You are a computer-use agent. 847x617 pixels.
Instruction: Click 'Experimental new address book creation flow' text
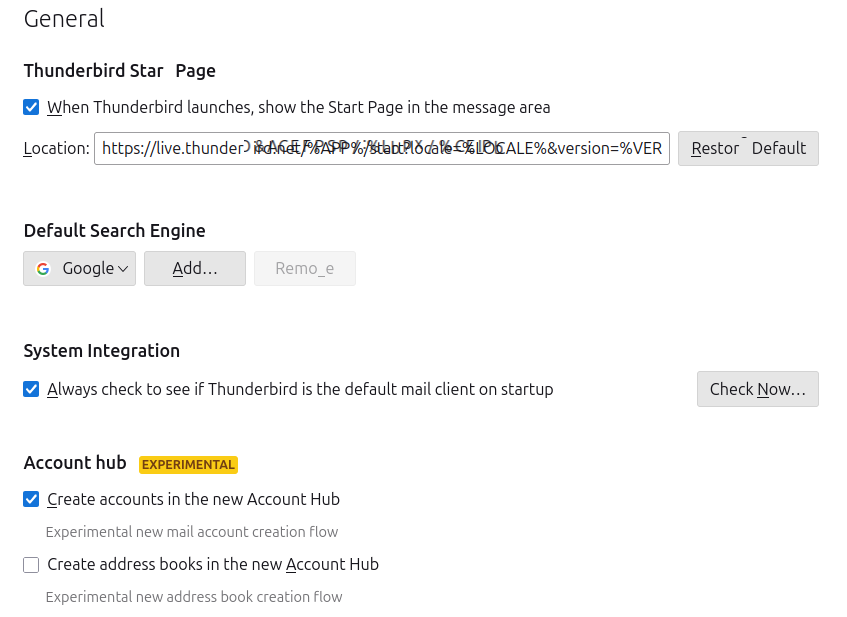[x=194, y=597]
